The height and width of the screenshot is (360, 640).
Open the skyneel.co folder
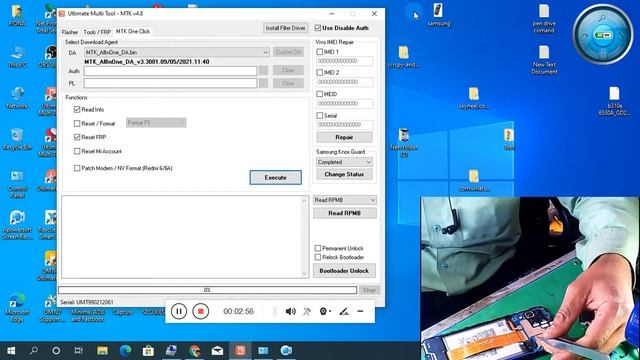pyautogui.click(x=473, y=98)
